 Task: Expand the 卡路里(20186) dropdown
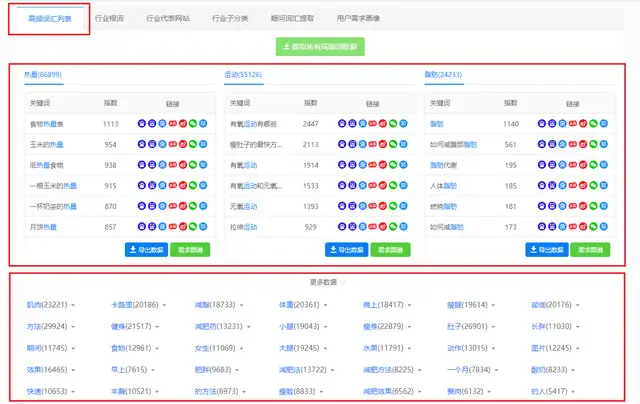click(164, 305)
